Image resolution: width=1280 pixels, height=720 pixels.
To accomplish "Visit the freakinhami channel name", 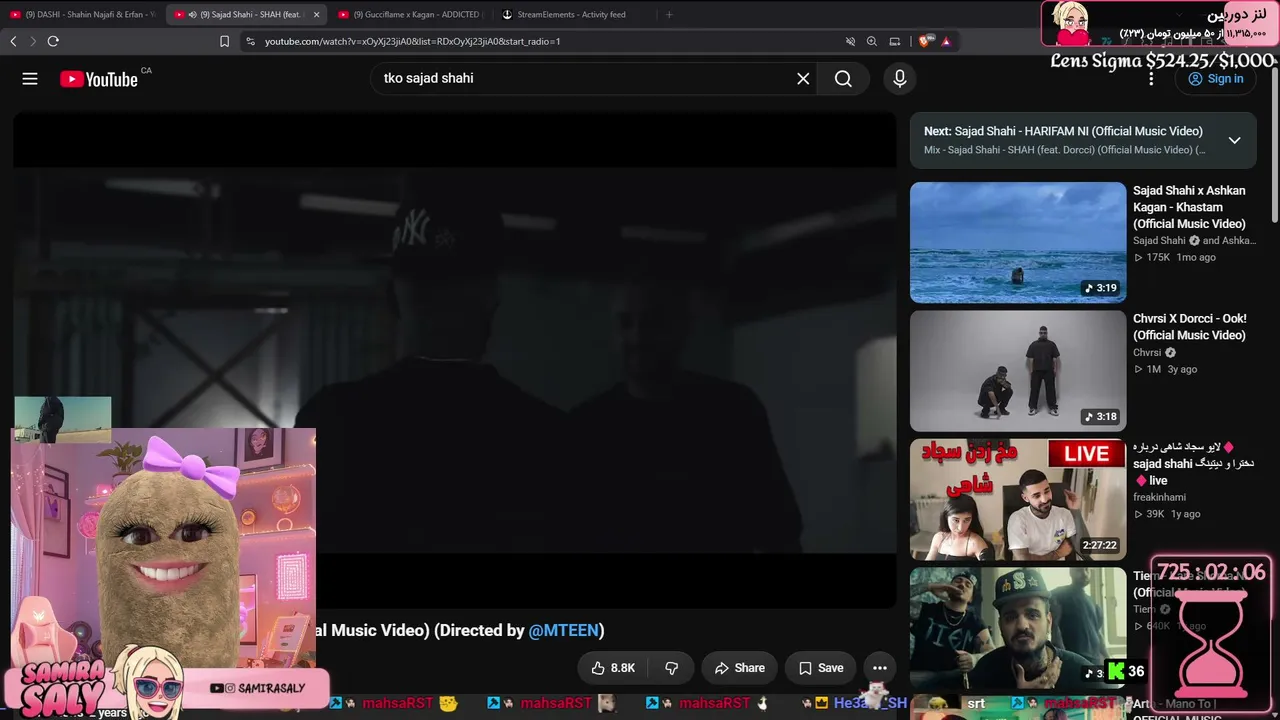I will 1159,497.
